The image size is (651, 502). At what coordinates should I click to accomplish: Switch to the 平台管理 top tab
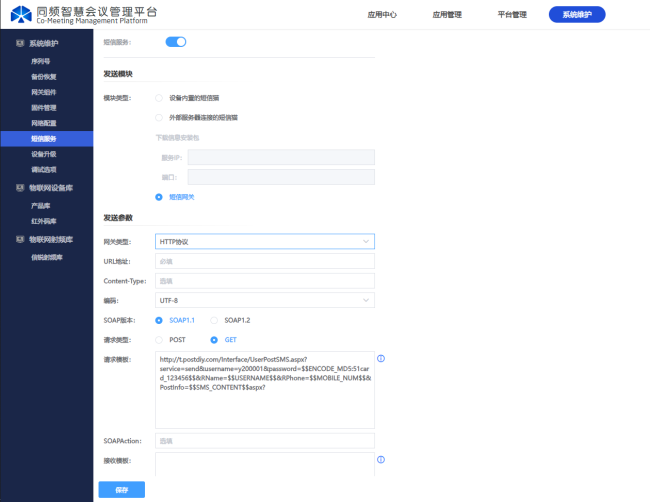(x=512, y=15)
